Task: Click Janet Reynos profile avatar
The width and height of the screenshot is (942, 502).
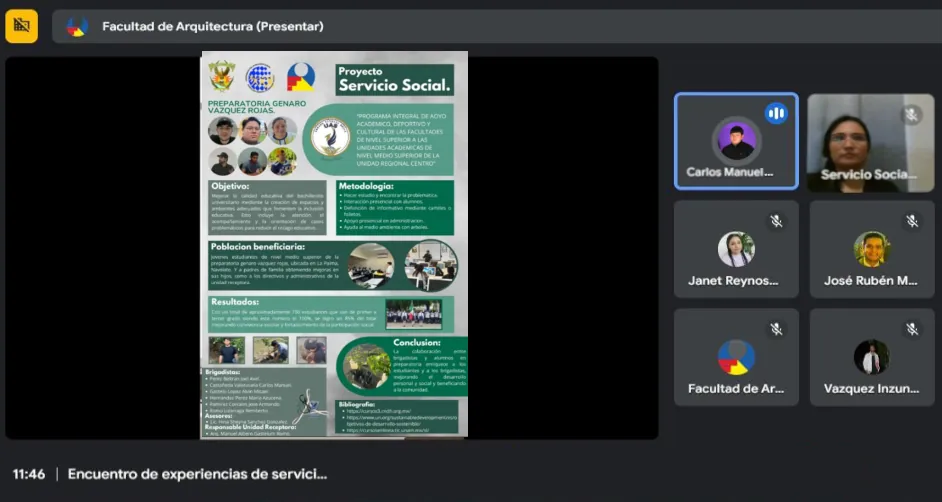Action: coord(736,249)
